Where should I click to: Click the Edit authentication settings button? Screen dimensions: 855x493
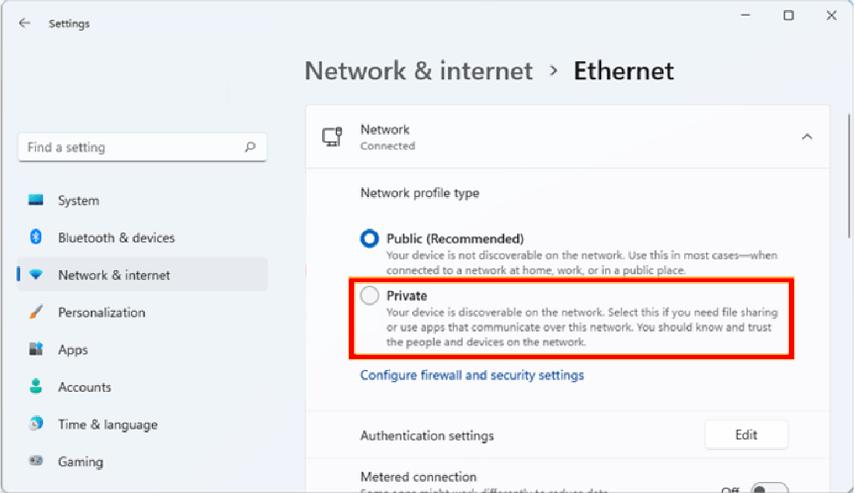point(746,435)
